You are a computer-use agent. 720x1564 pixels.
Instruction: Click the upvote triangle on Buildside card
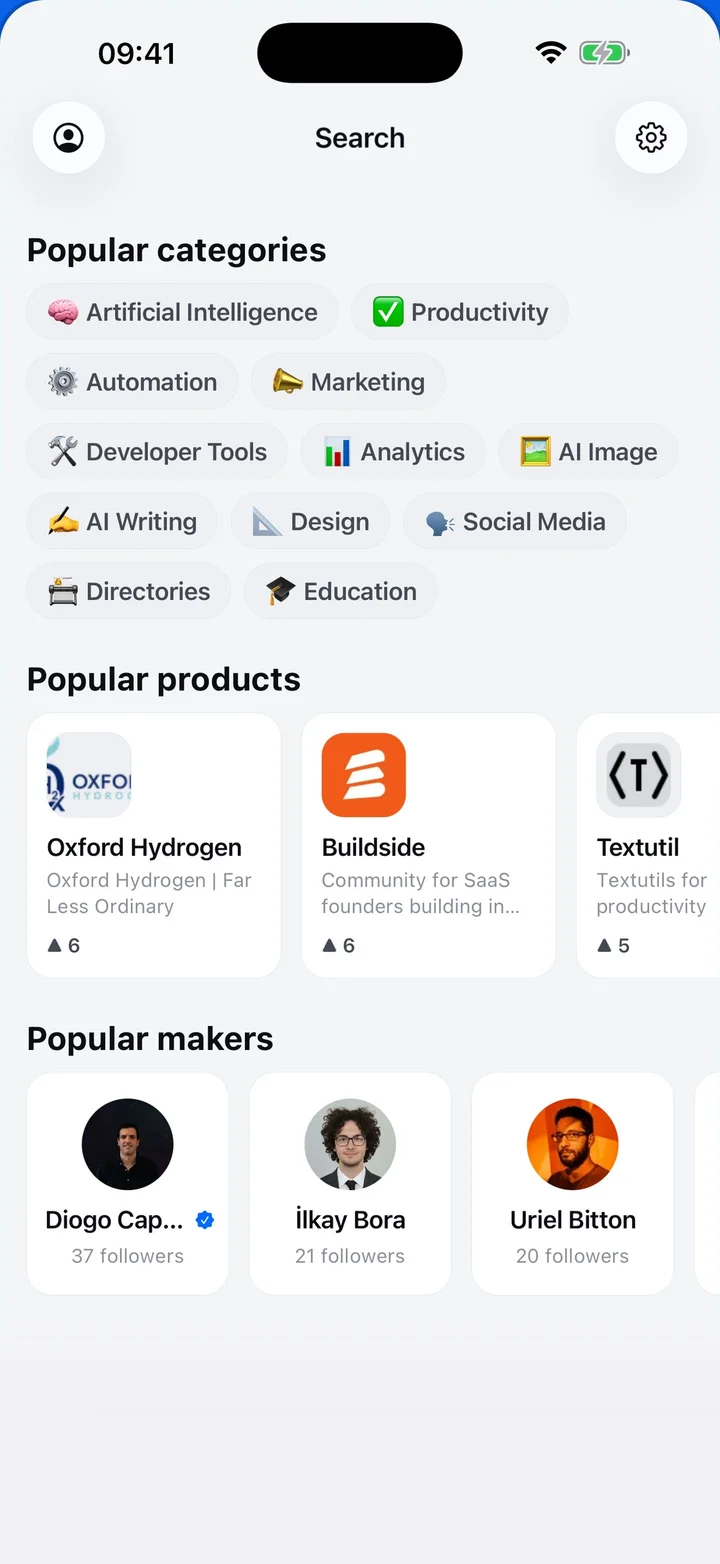coord(329,945)
